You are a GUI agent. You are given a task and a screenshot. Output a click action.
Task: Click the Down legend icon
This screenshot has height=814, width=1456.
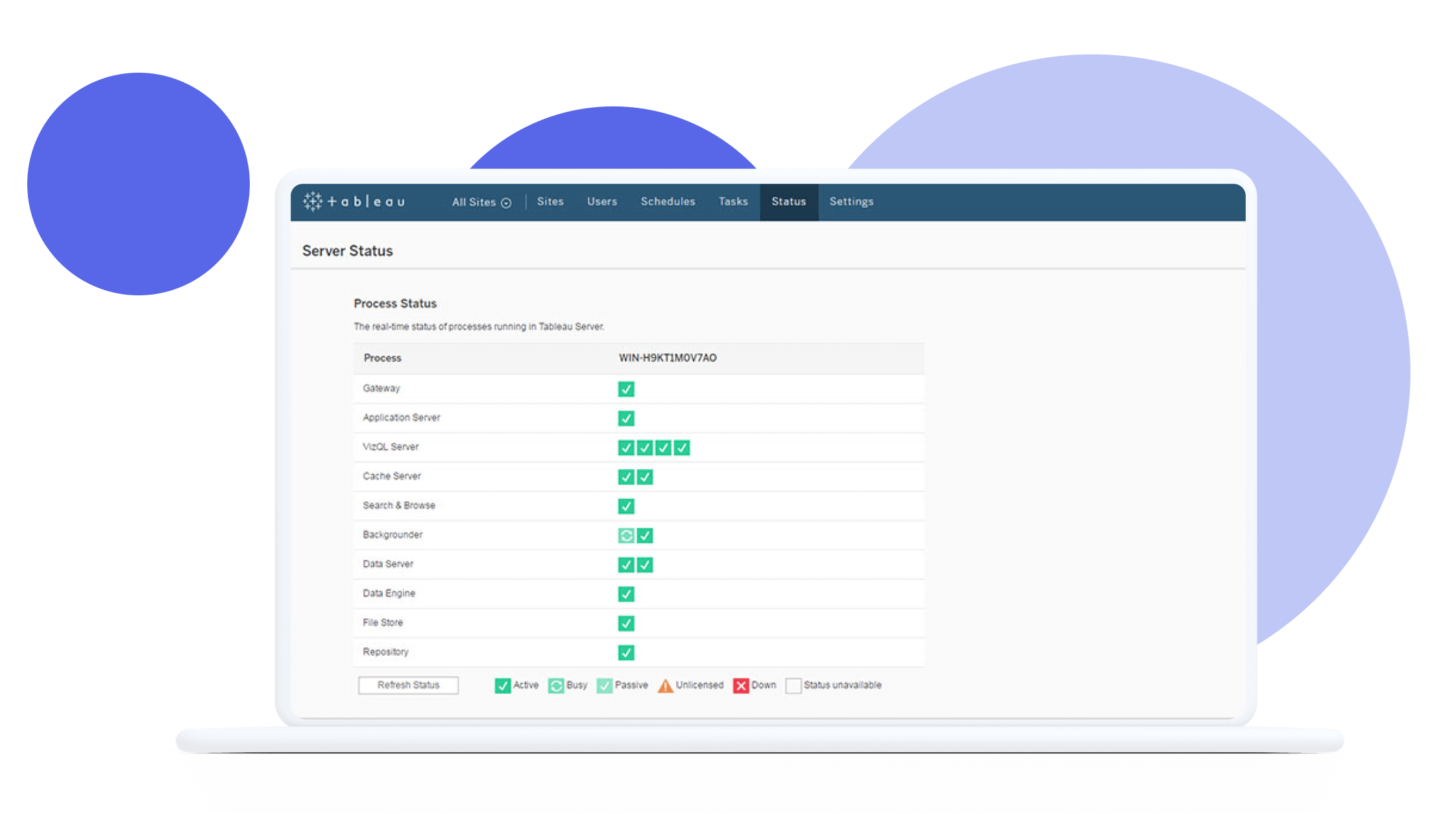click(x=741, y=686)
